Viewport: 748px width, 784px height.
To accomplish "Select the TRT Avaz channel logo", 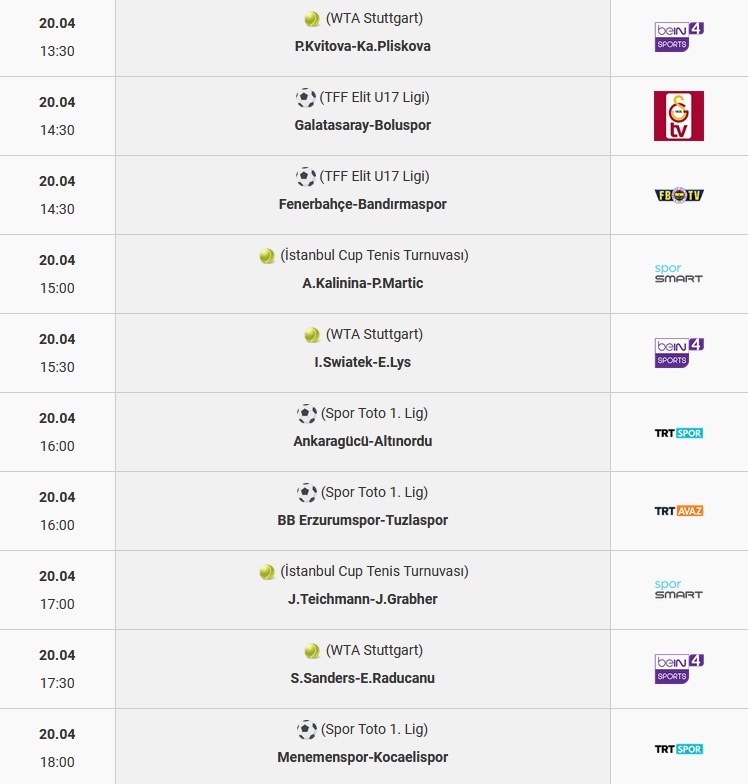I will point(679,511).
